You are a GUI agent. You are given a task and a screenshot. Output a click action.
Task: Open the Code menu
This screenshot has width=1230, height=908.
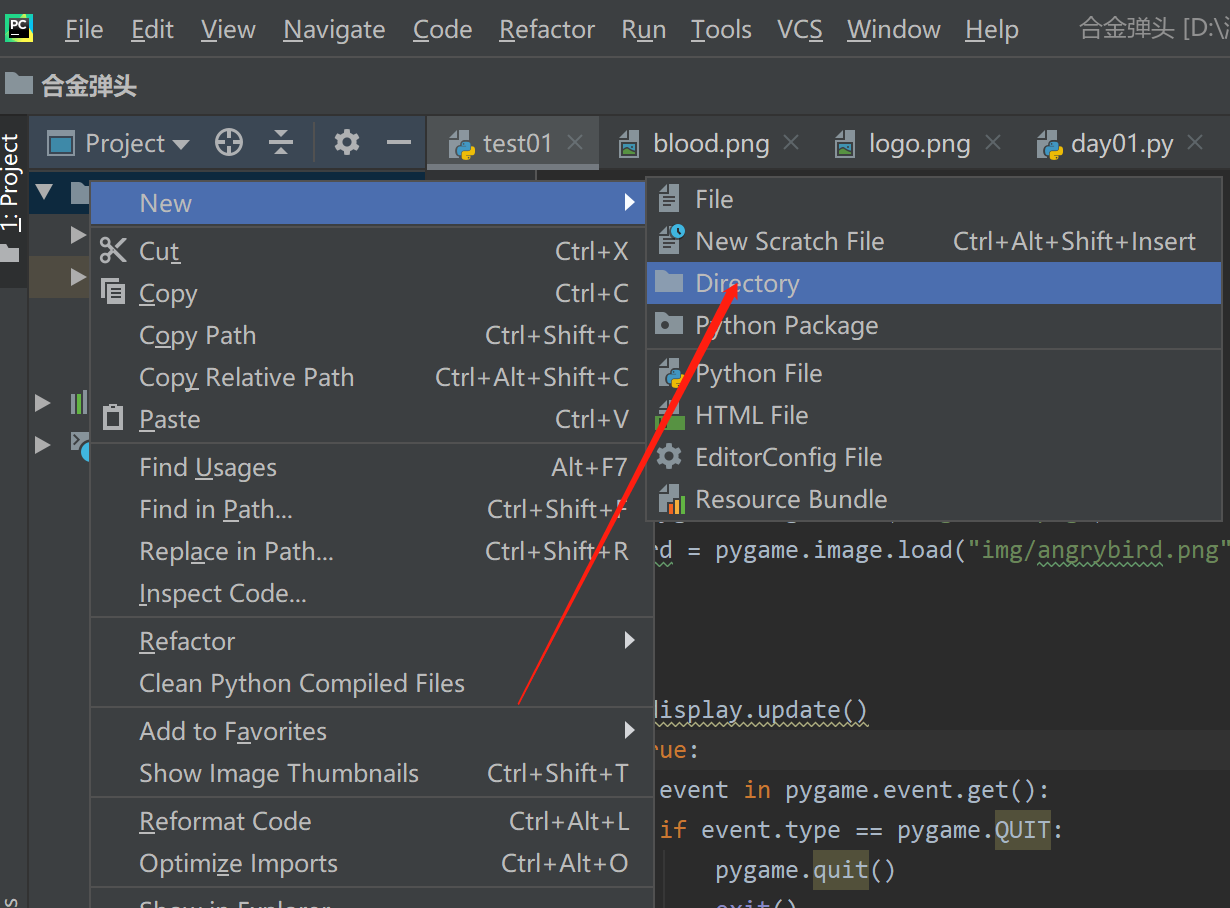coord(442,30)
